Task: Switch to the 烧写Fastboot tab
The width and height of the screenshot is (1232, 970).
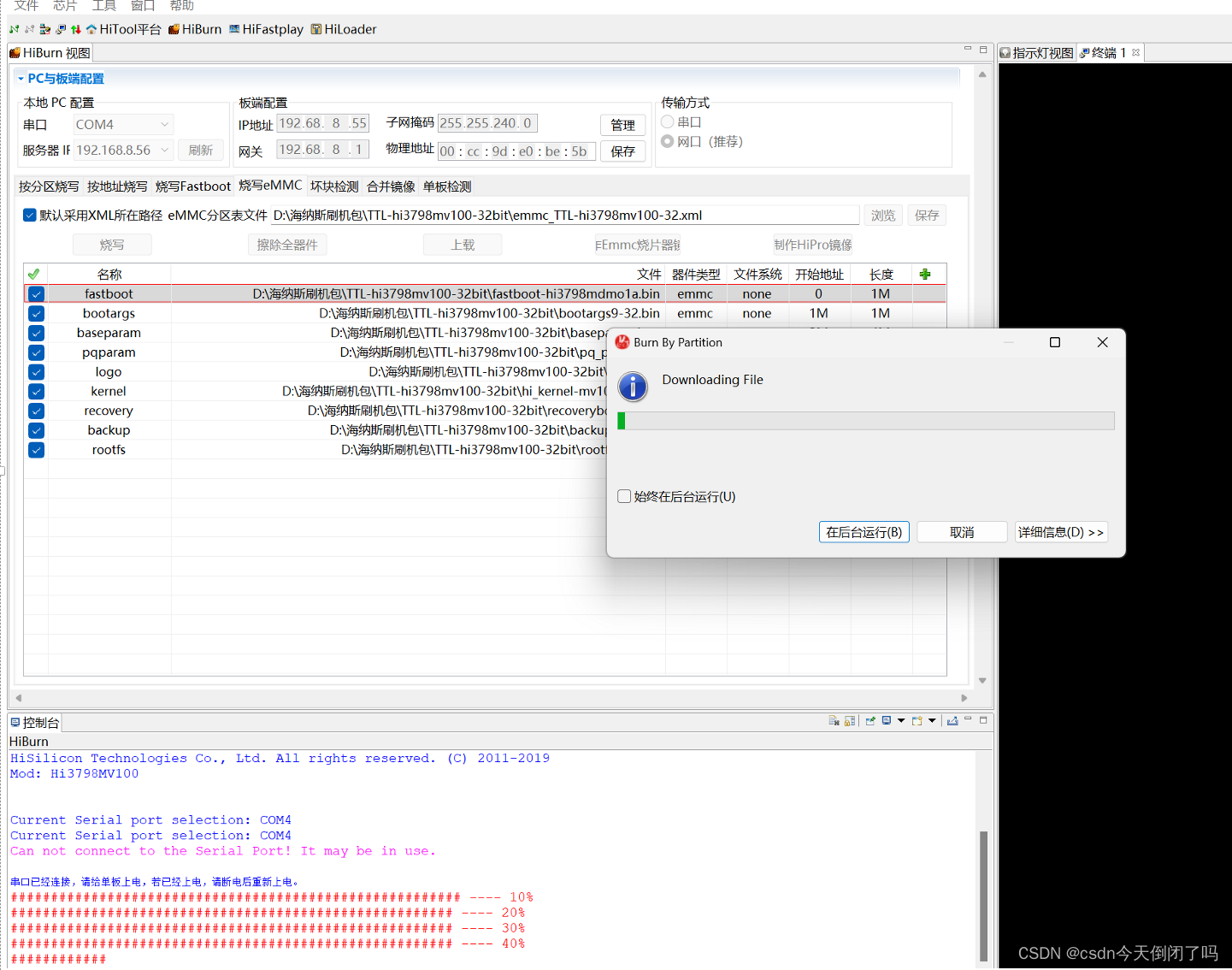Action: tap(193, 186)
